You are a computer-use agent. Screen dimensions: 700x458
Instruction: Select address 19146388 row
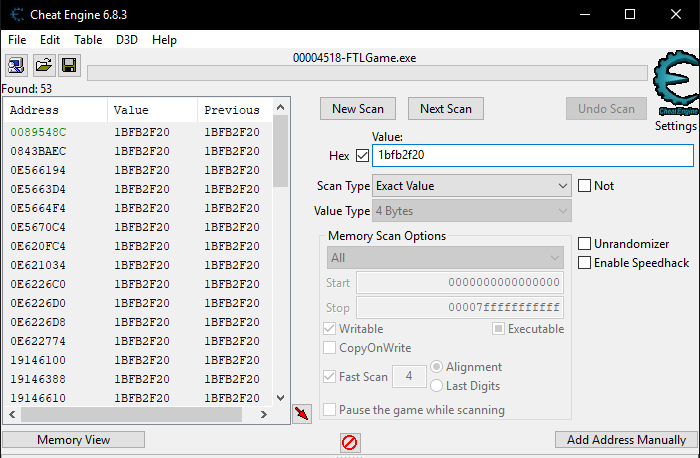pyautogui.click(x=138, y=379)
